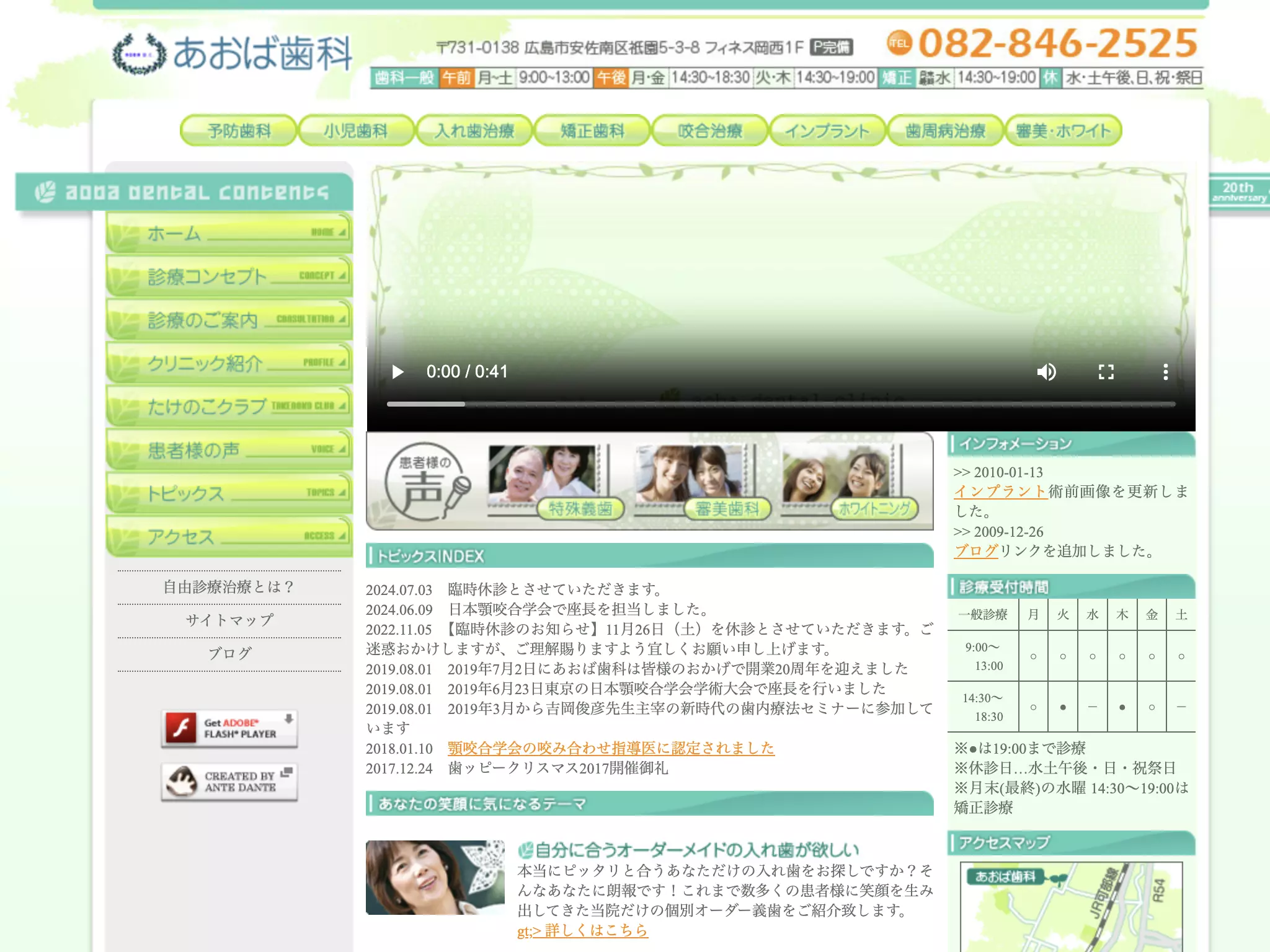Screen dimensions: 1270x952
Task: Play the video in the player
Action: pos(397,372)
